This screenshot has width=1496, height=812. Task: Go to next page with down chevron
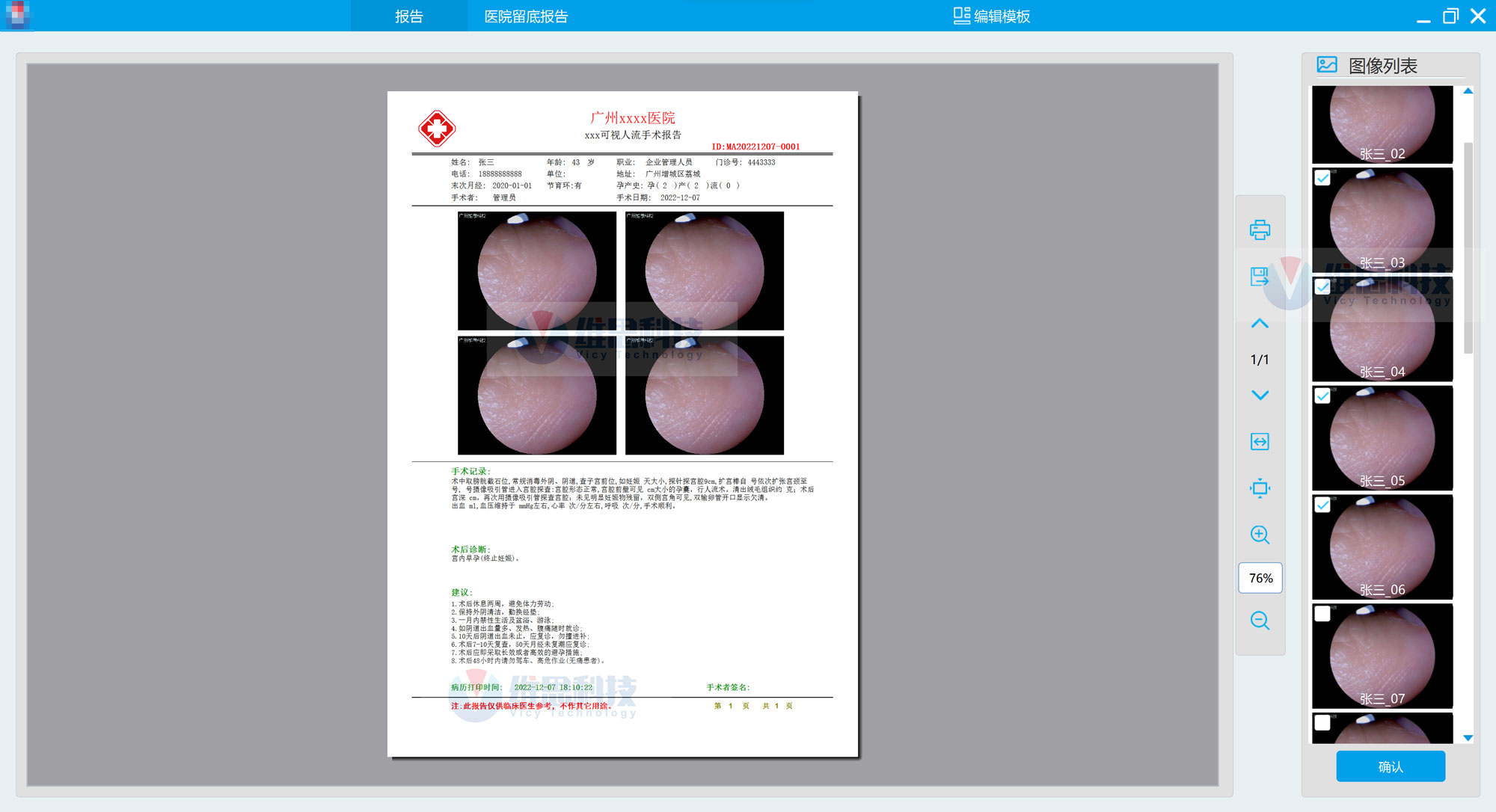(x=1260, y=395)
